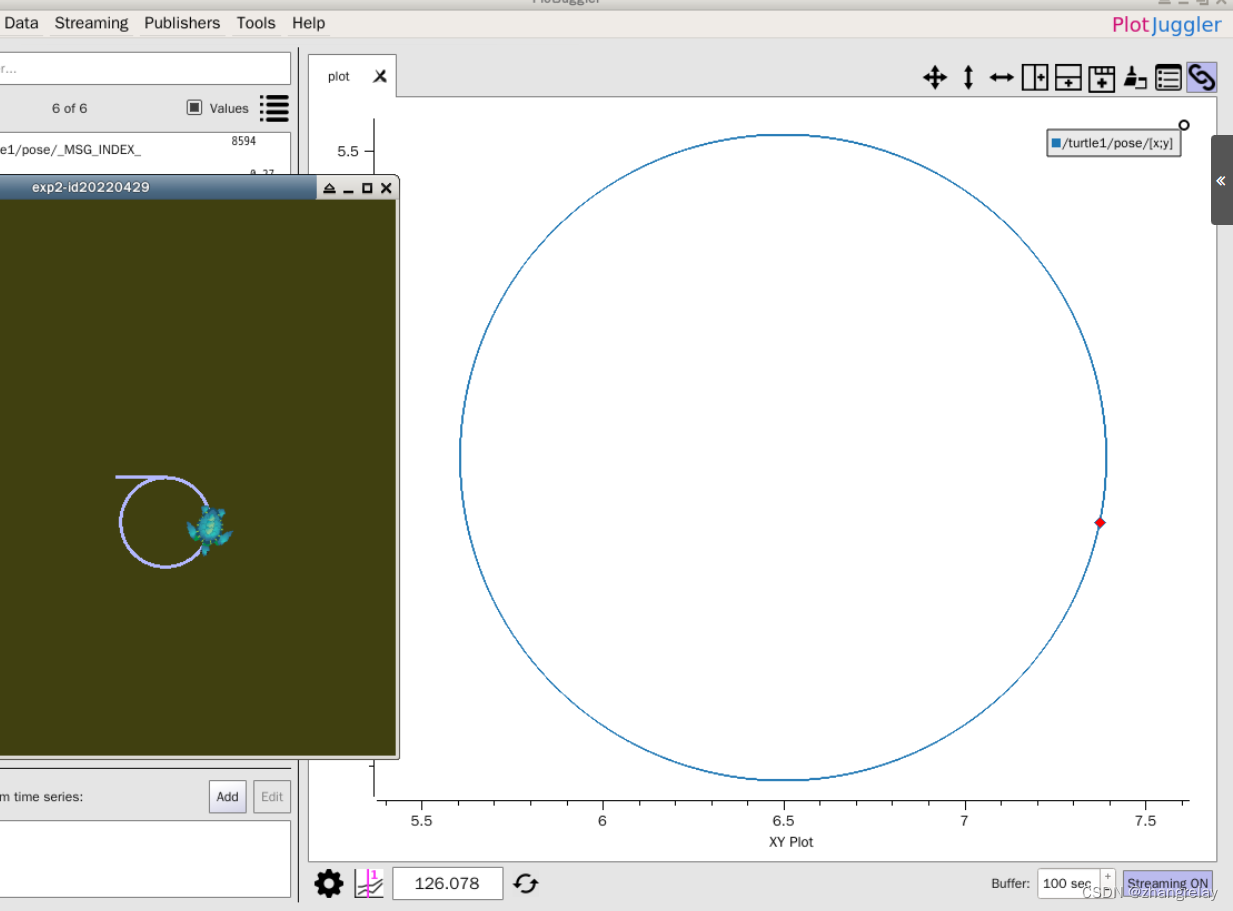The width and height of the screenshot is (1233, 911).
Task: Click the 126.078 time field
Action: [x=447, y=883]
